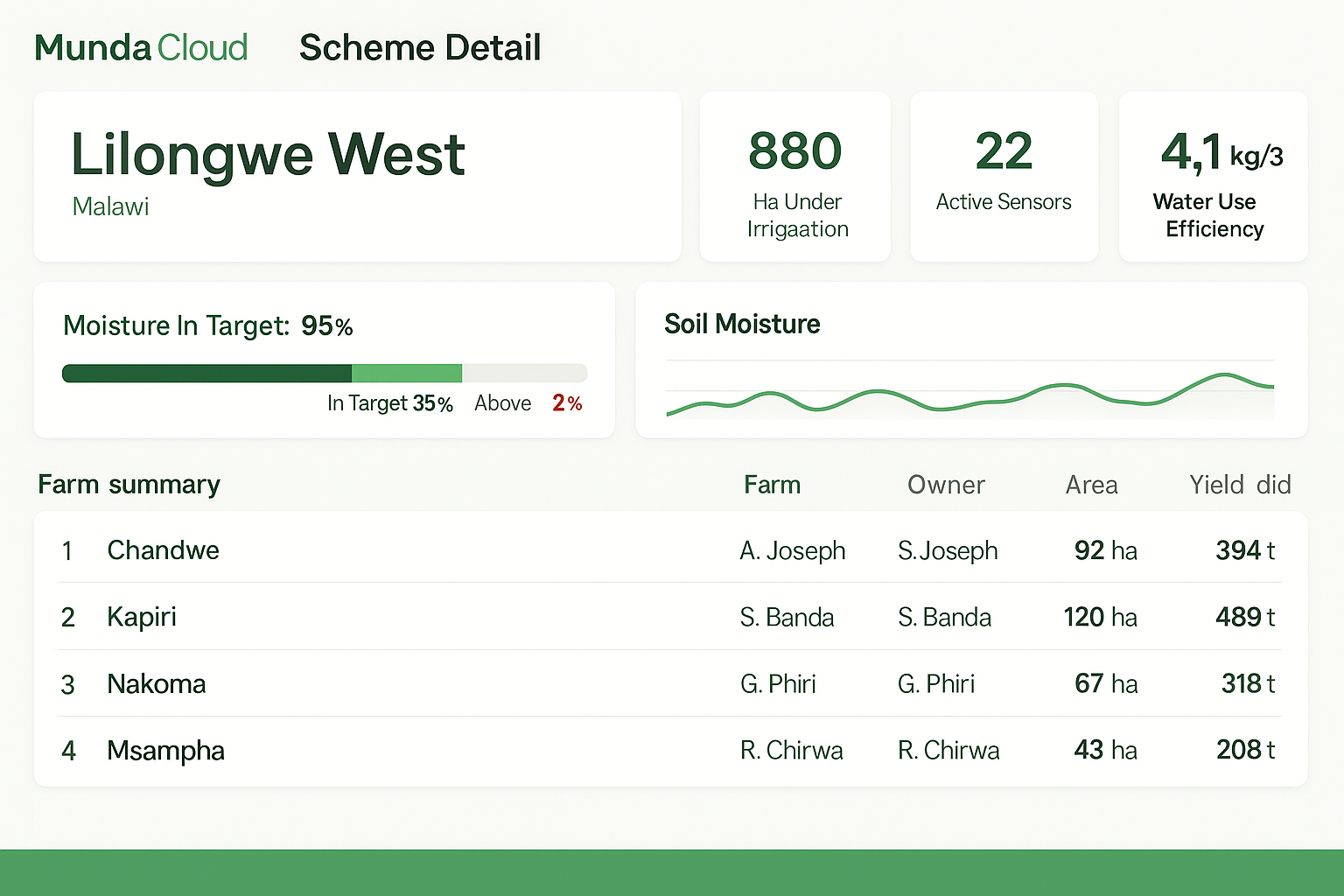
Task: Select the Chandwe farm row
Action: tap(163, 550)
